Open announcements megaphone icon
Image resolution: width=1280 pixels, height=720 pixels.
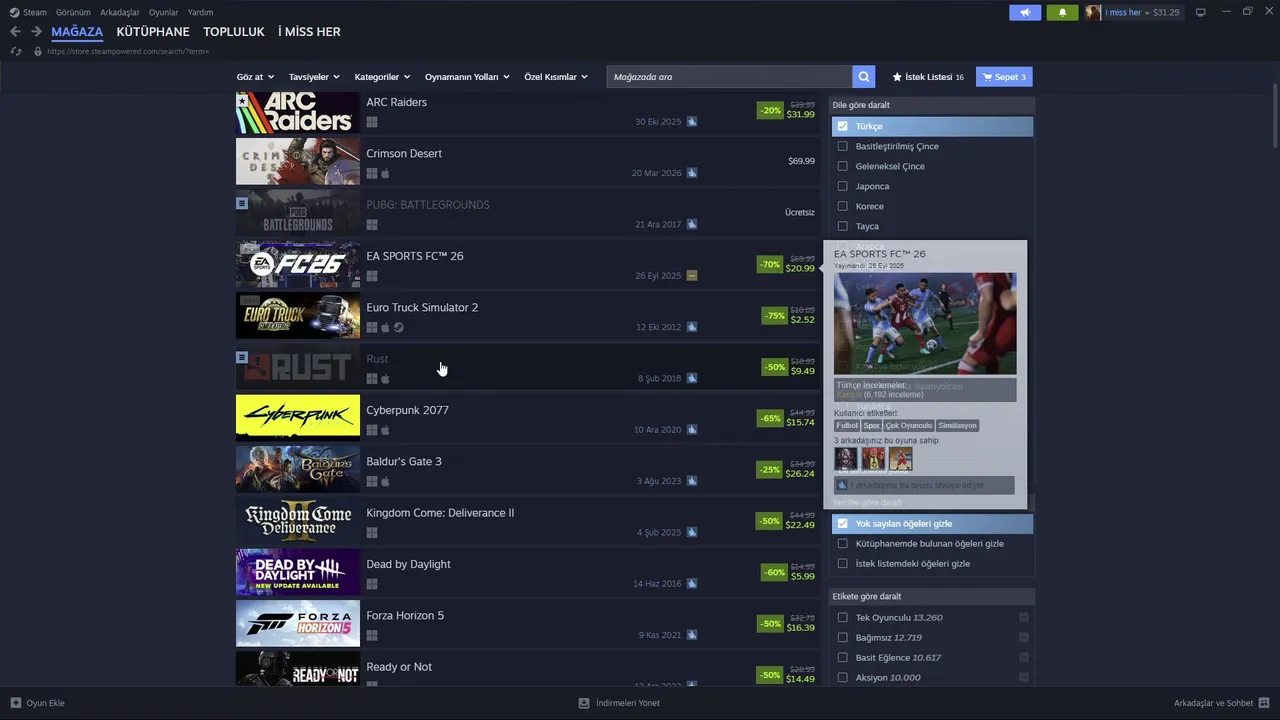1025,12
